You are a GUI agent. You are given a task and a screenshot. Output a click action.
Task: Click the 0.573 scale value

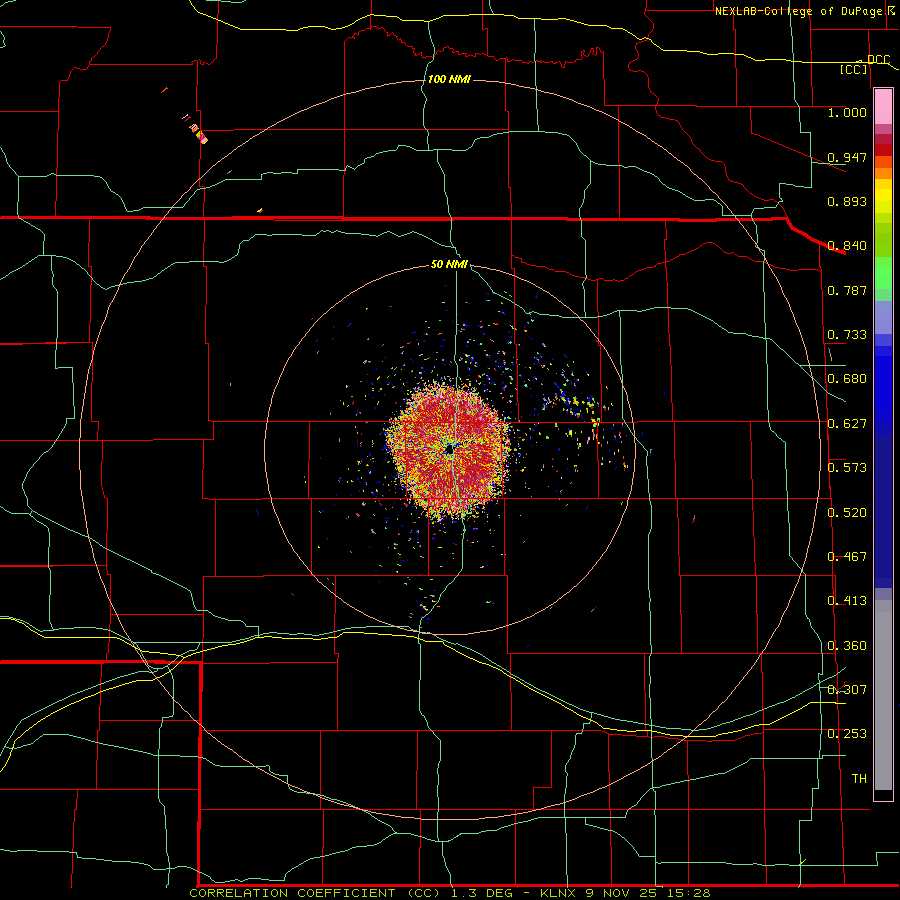point(847,467)
